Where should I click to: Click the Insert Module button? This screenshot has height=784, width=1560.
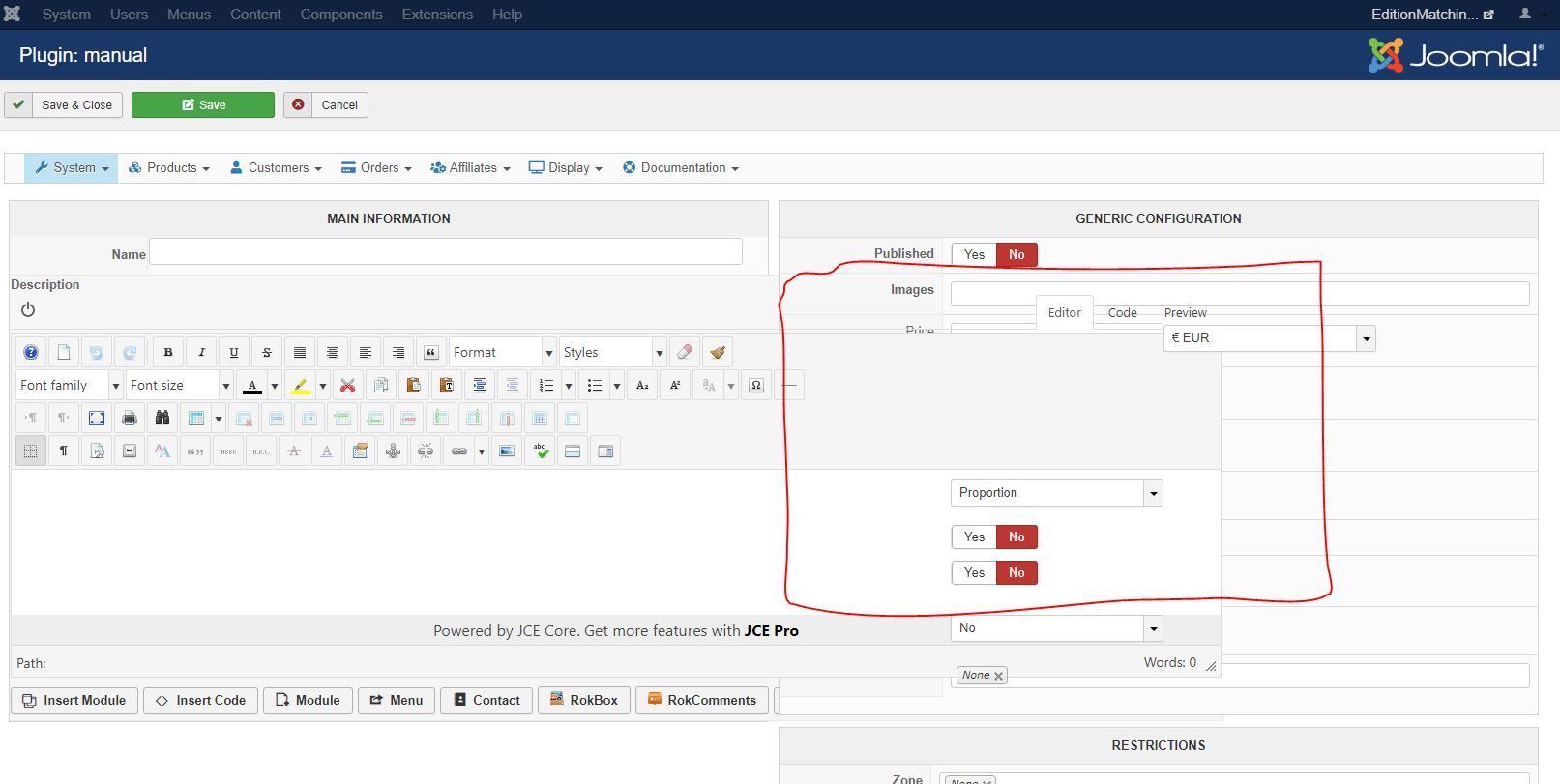tap(74, 700)
